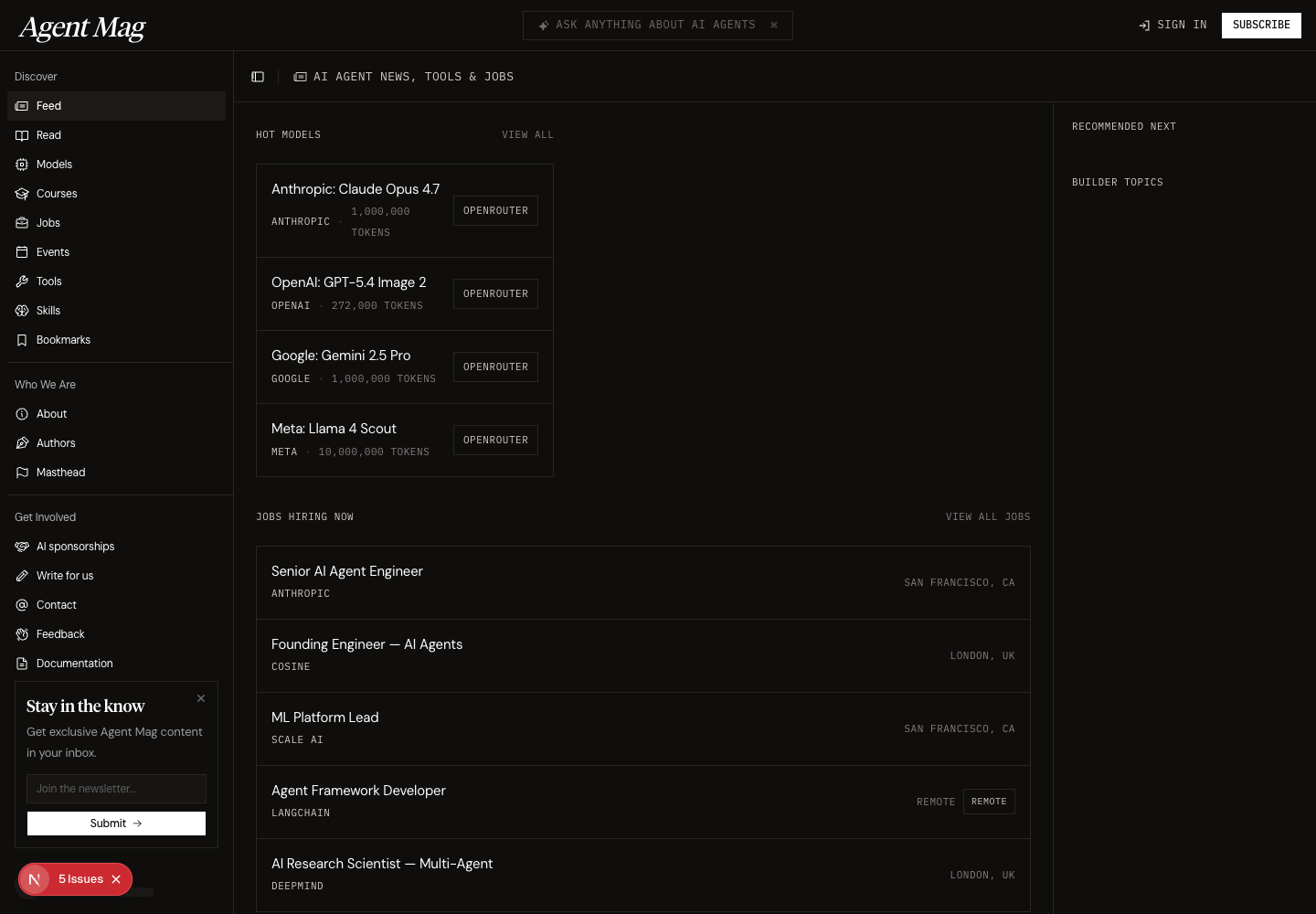
Task: Click View All Jobs link
Action: 987,517
